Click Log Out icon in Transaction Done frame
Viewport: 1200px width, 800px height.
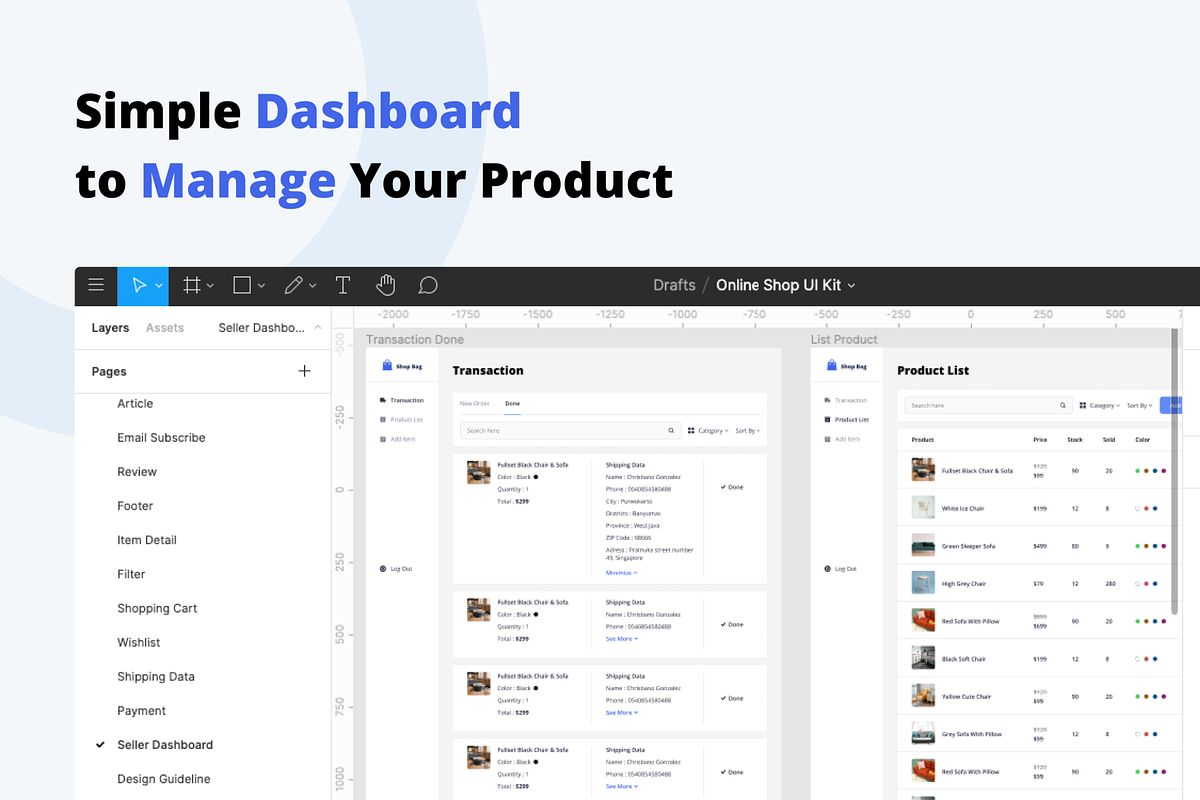point(383,569)
